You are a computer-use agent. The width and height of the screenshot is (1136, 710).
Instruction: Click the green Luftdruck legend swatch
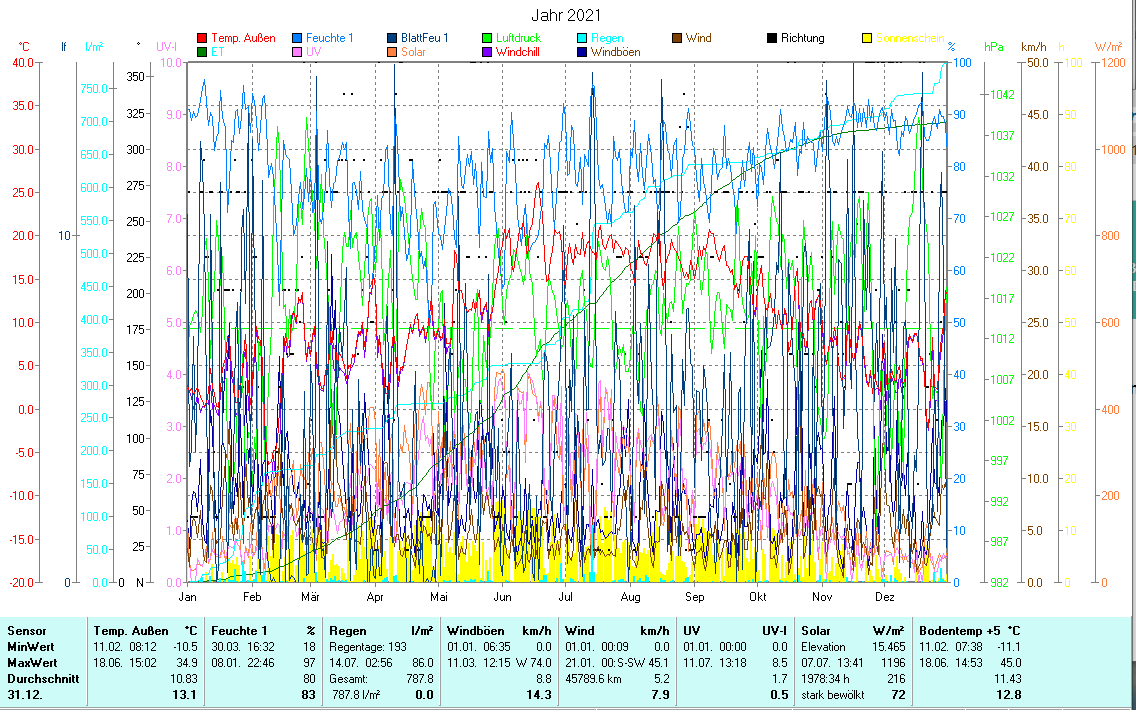coord(487,39)
